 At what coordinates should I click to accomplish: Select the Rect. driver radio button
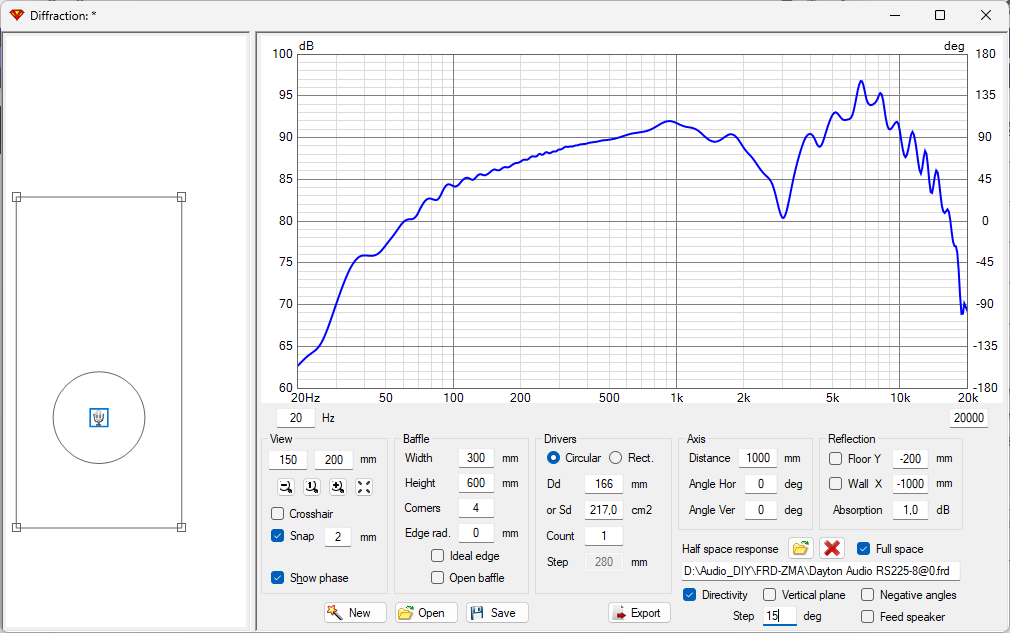tap(616, 457)
